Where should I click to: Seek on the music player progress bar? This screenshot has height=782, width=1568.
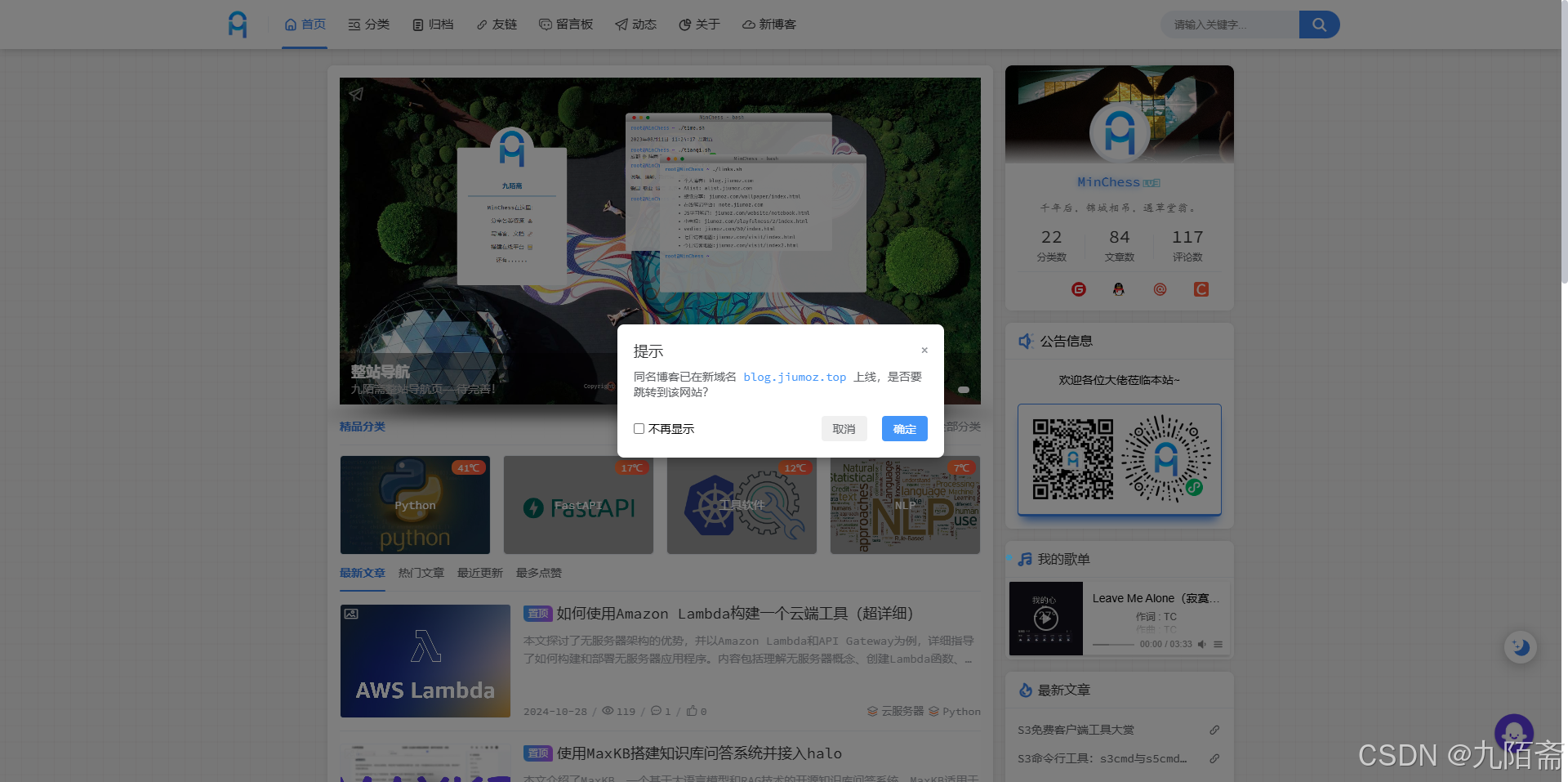point(1113,645)
